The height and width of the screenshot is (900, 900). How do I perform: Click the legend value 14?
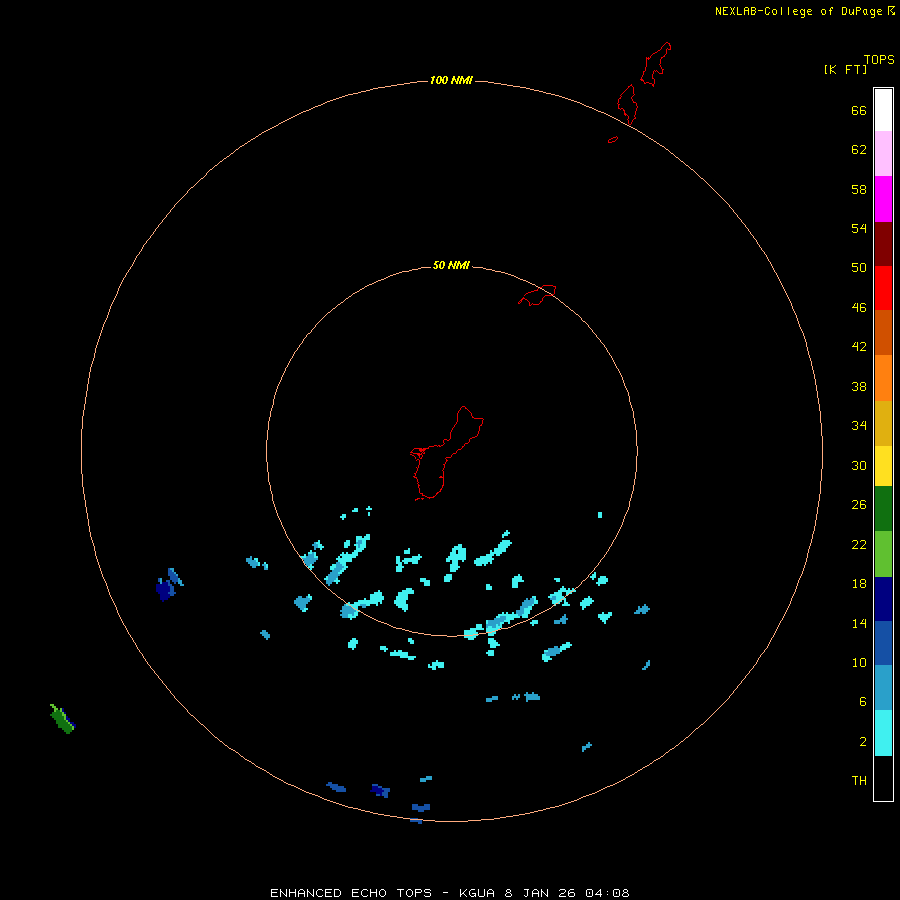[859, 623]
